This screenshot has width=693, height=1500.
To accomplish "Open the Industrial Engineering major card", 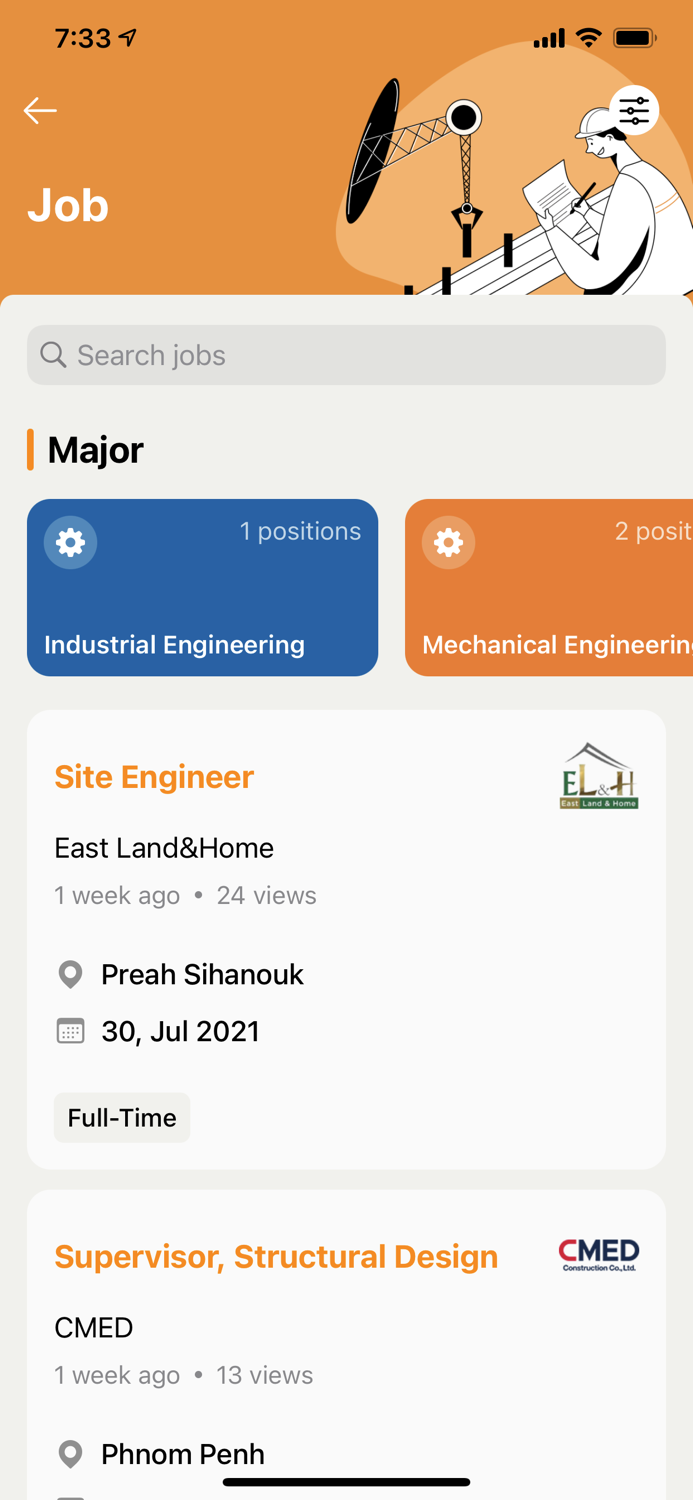I will coord(202,587).
